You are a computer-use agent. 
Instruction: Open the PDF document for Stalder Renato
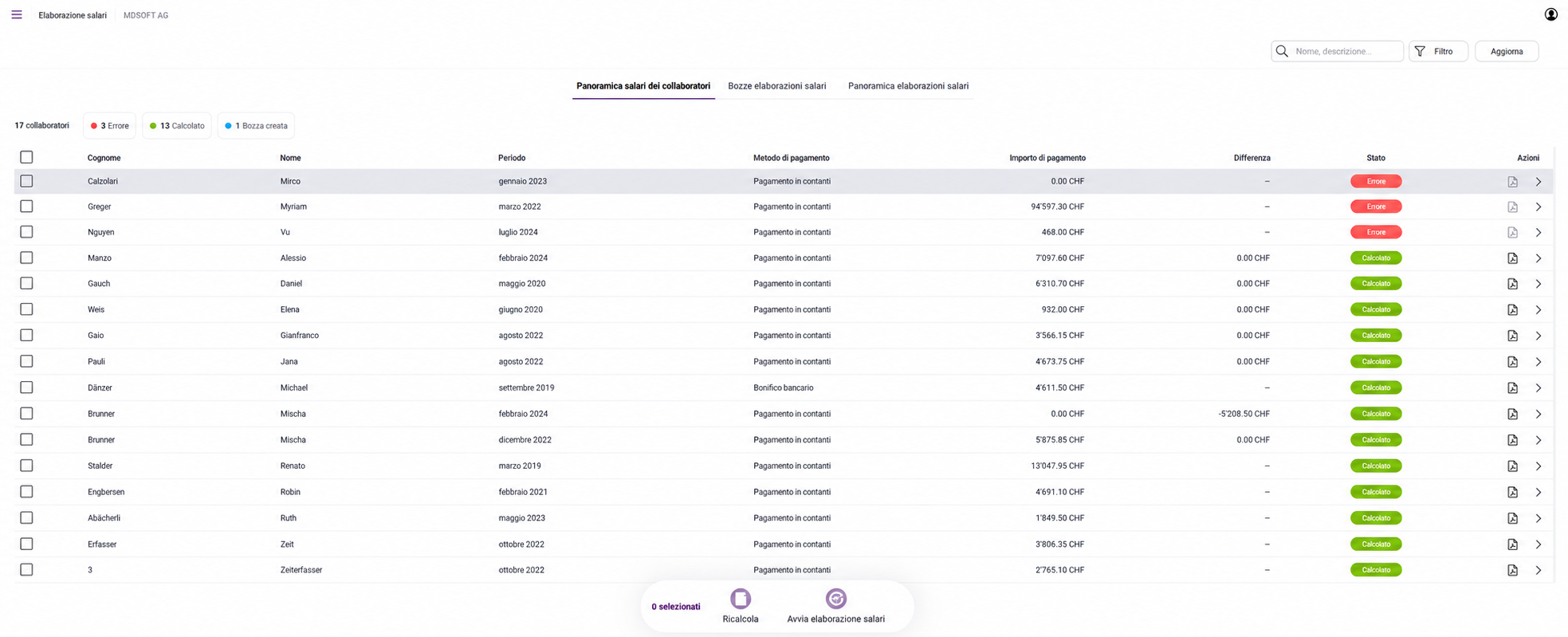tap(1512, 466)
